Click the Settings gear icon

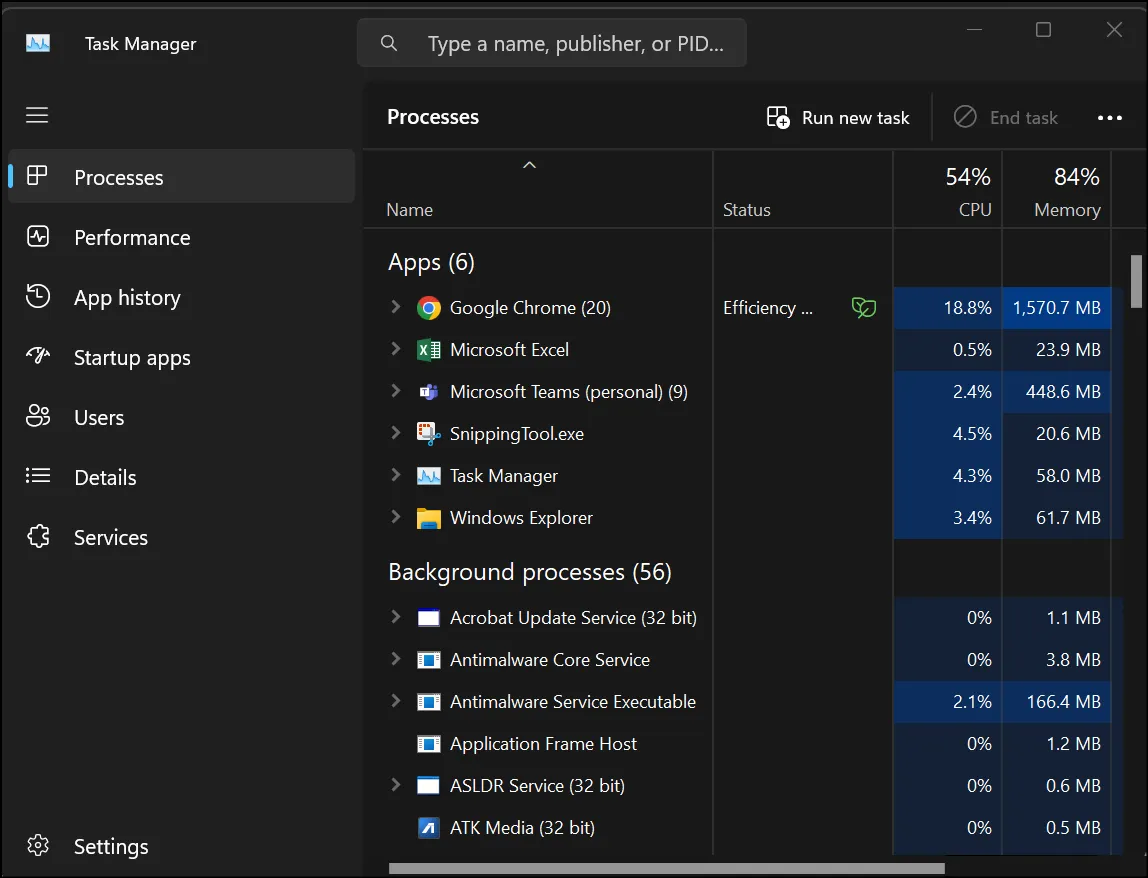pyautogui.click(x=38, y=845)
